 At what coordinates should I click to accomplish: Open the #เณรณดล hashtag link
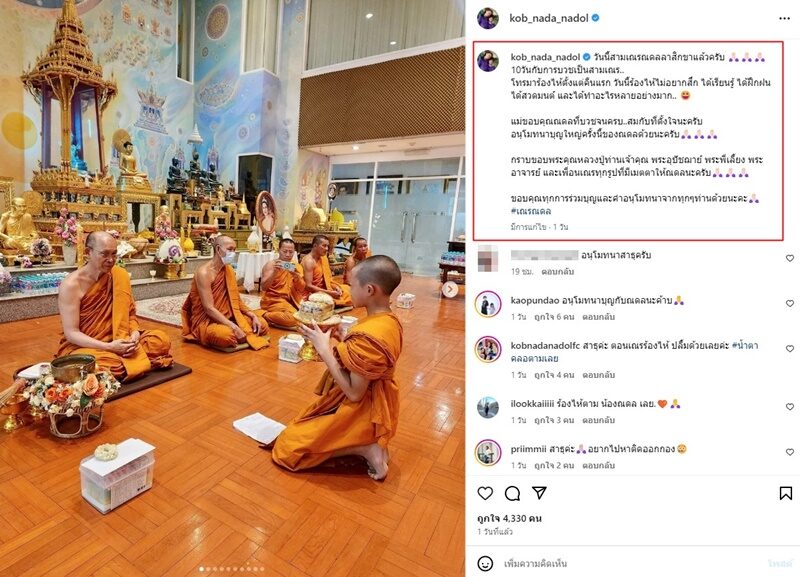click(x=531, y=211)
